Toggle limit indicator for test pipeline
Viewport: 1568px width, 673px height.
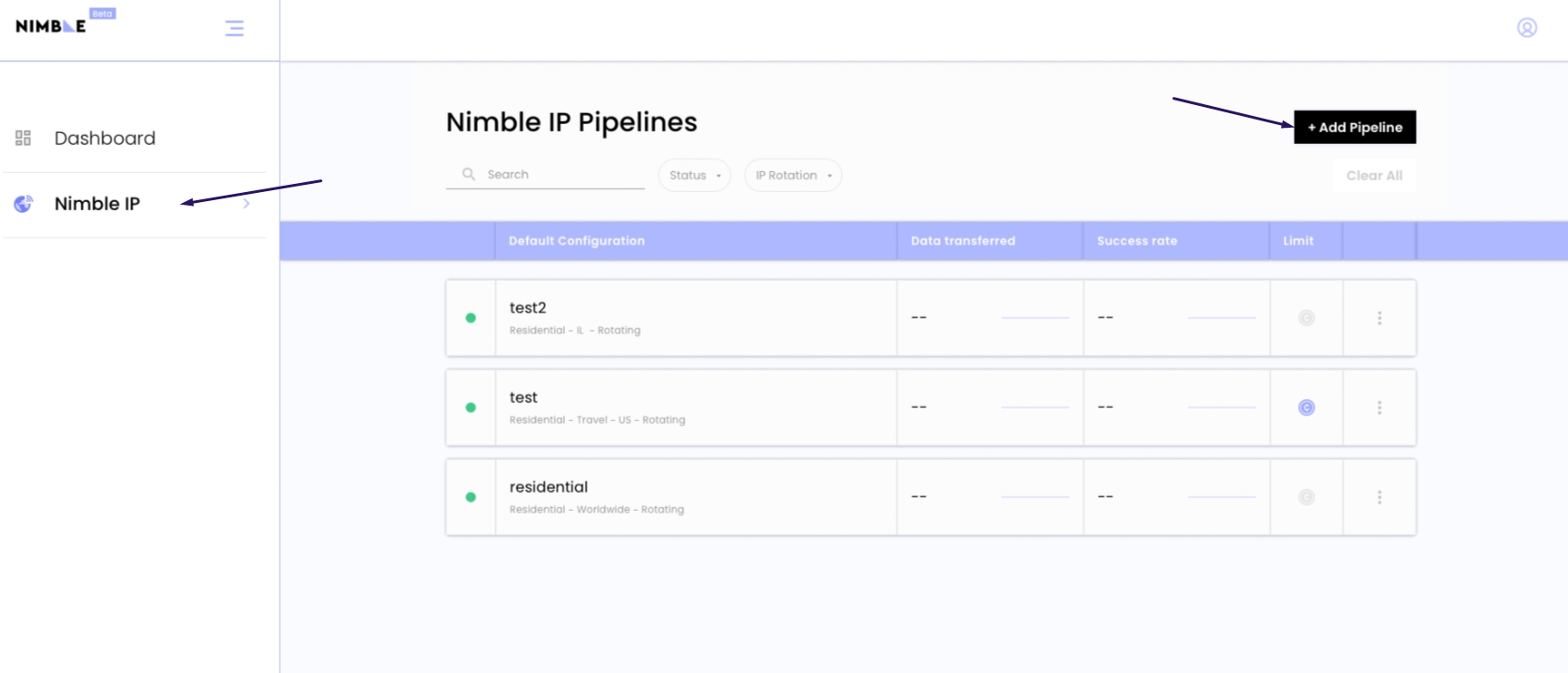click(1305, 408)
